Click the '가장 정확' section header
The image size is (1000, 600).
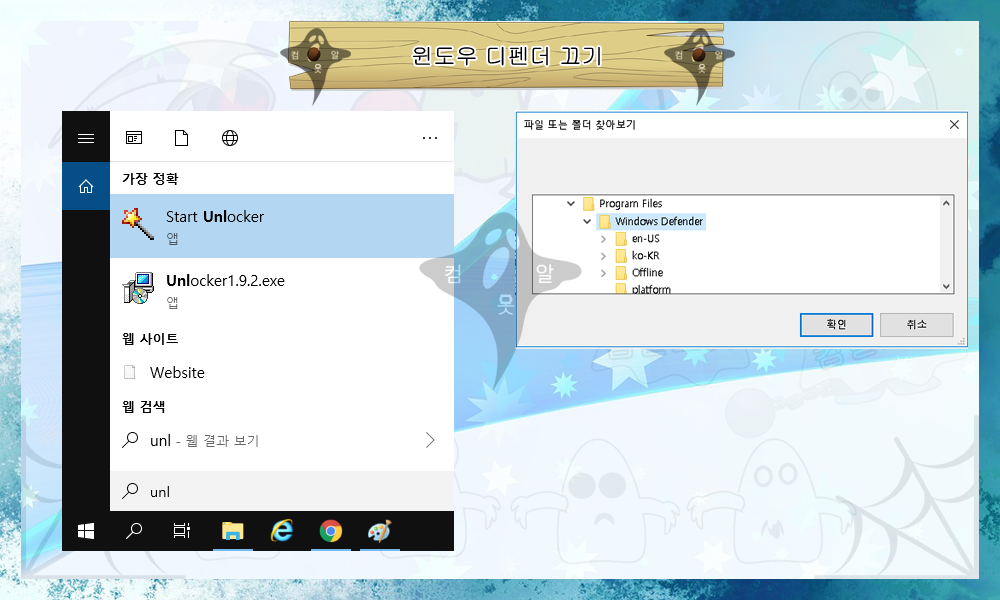coord(151,179)
